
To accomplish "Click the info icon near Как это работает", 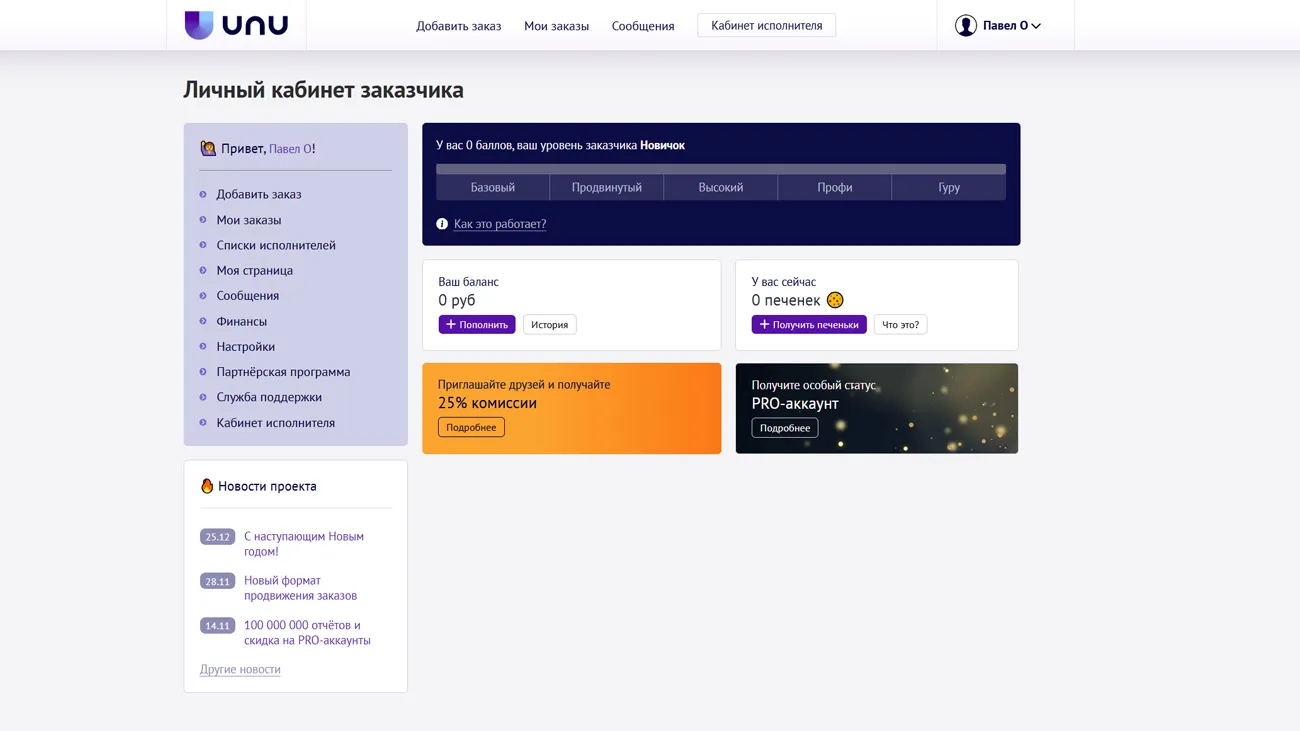I will 442,224.
